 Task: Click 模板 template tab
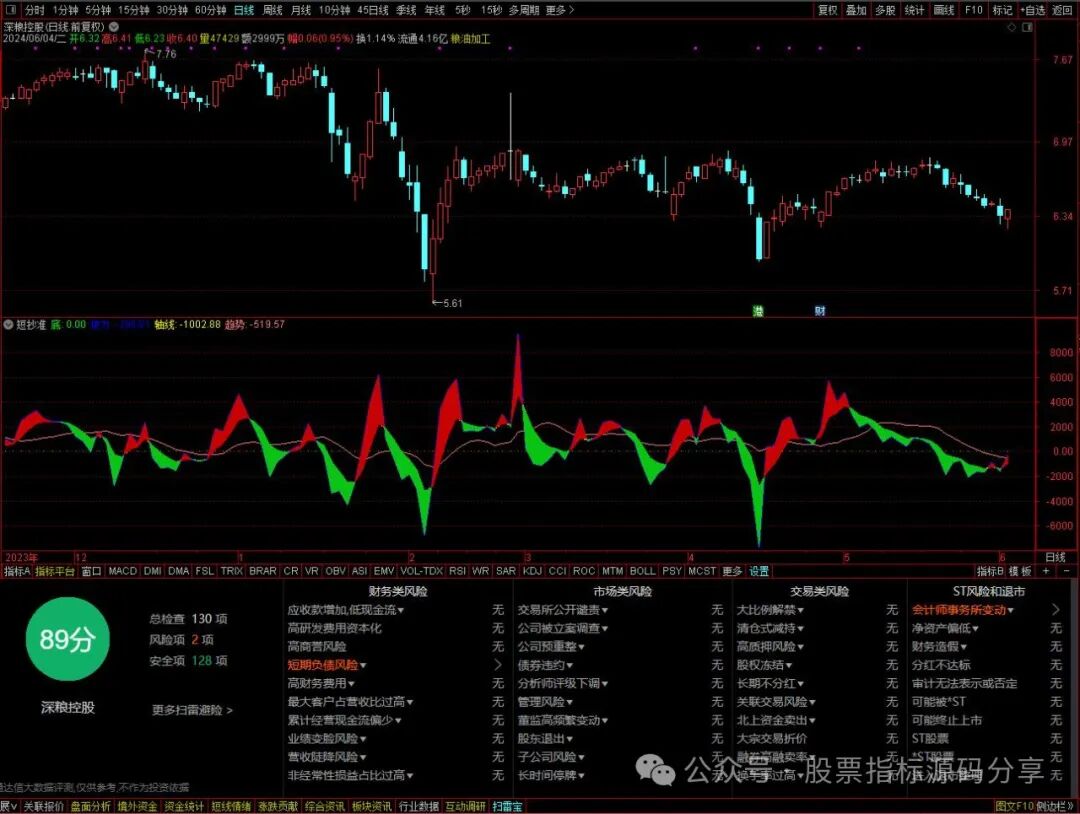click(1020, 571)
